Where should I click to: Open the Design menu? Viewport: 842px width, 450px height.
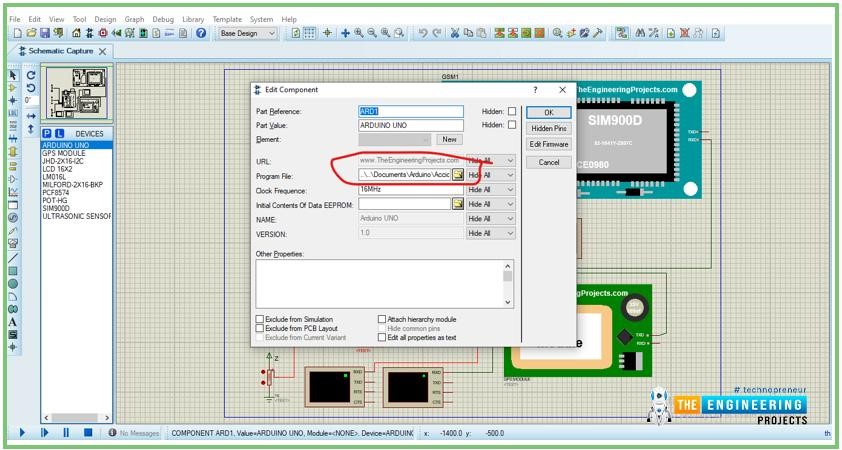point(105,19)
